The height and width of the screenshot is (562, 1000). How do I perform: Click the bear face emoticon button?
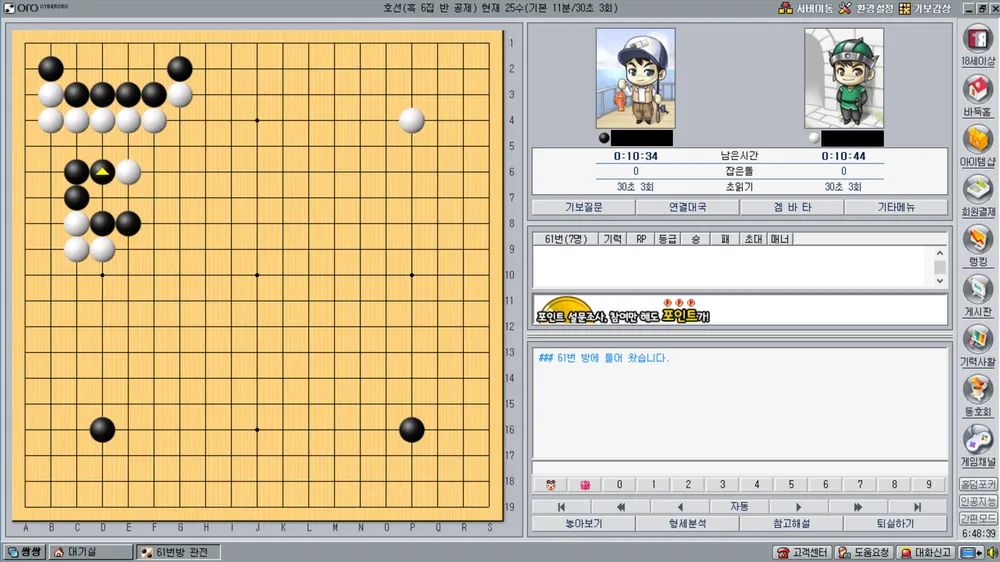click(x=550, y=485)
